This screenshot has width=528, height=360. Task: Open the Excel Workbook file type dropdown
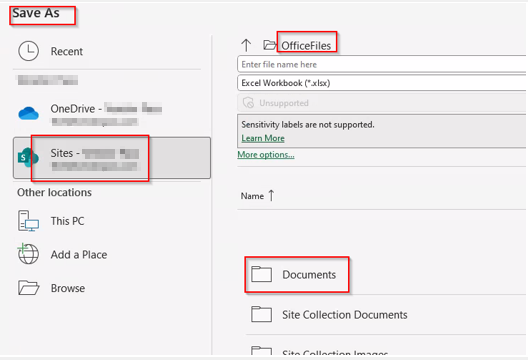[382, 83]
